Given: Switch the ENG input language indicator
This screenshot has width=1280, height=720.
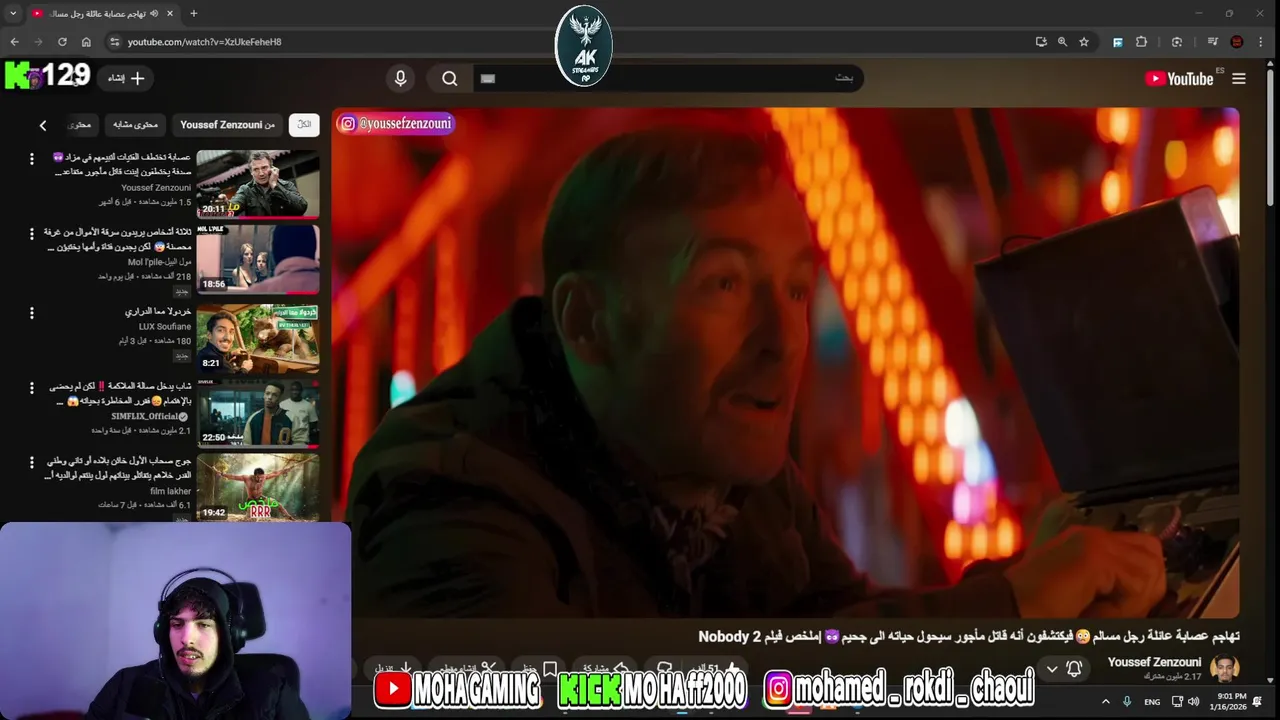Looking at the screenshot, I should [x=1152, y=702].
